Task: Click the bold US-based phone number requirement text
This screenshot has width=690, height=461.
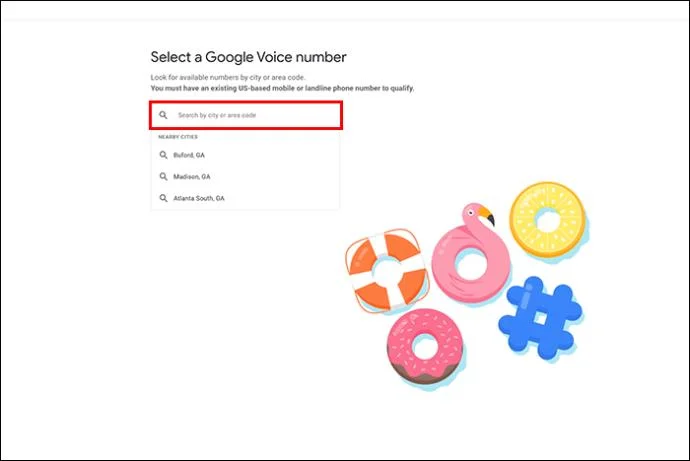Action: coord(282,88)
